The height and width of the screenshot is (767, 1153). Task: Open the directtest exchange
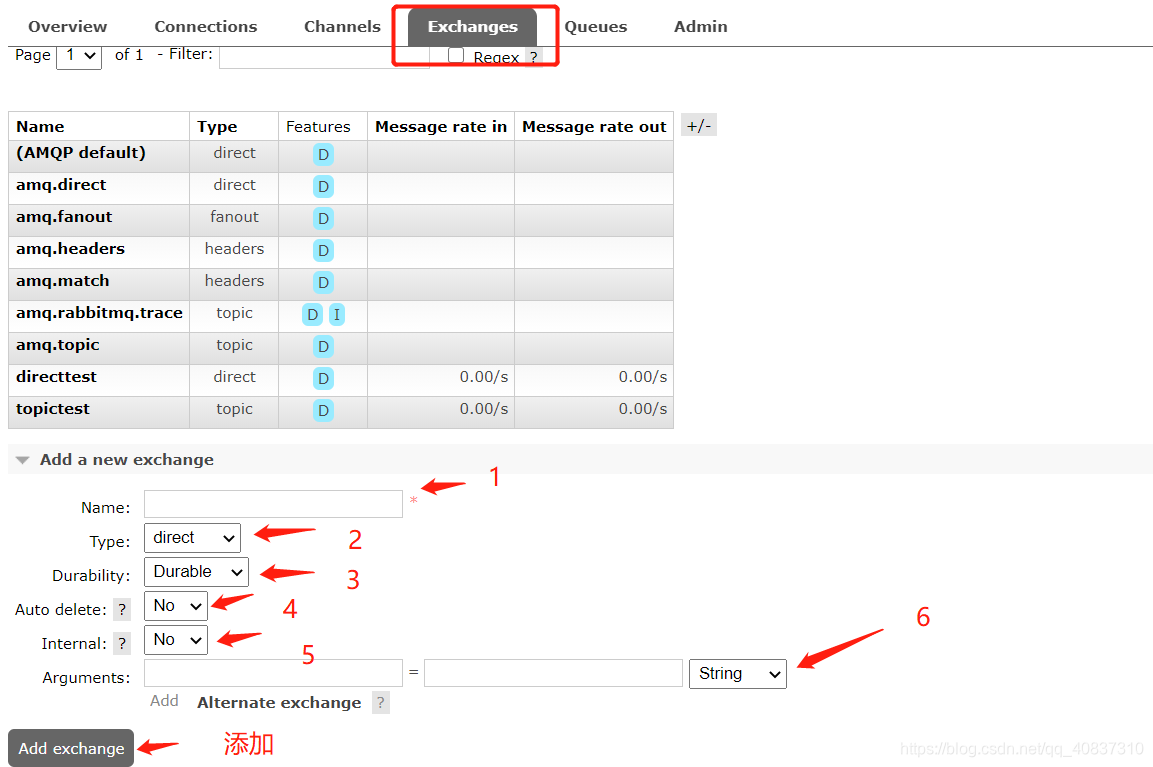(x=56, y=377)
